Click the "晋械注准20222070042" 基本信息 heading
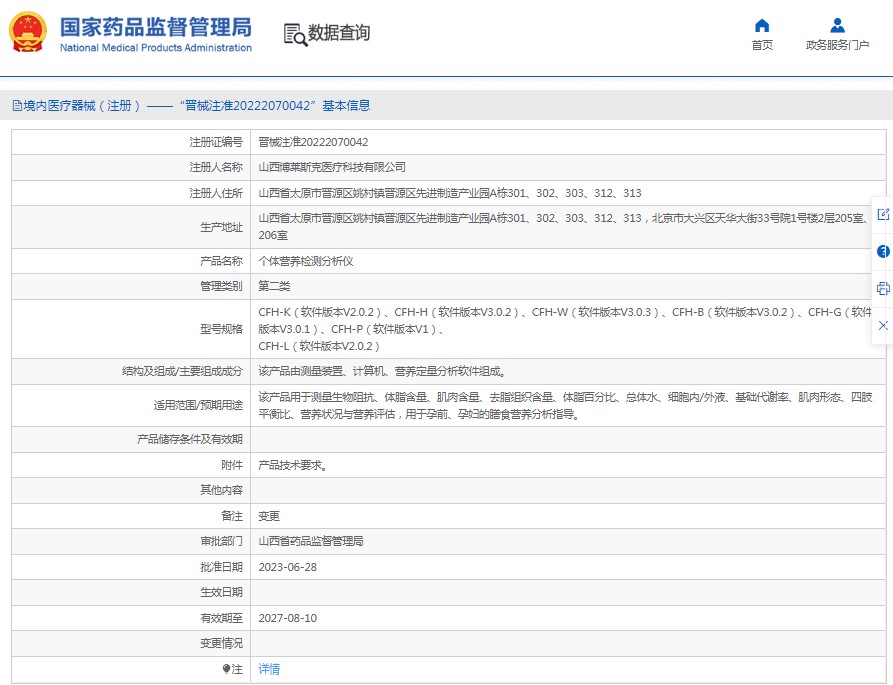The image size is (893, 685). pos(275,105)
